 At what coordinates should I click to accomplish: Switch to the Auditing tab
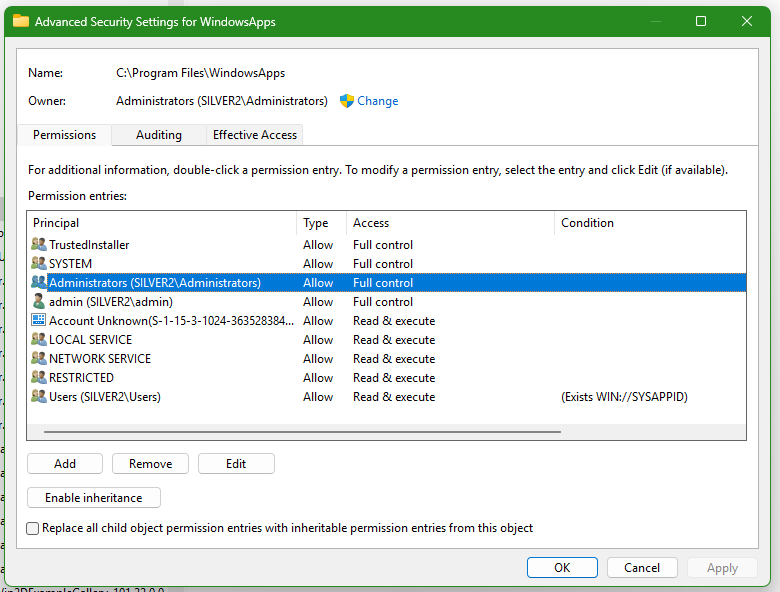point(159,135)
